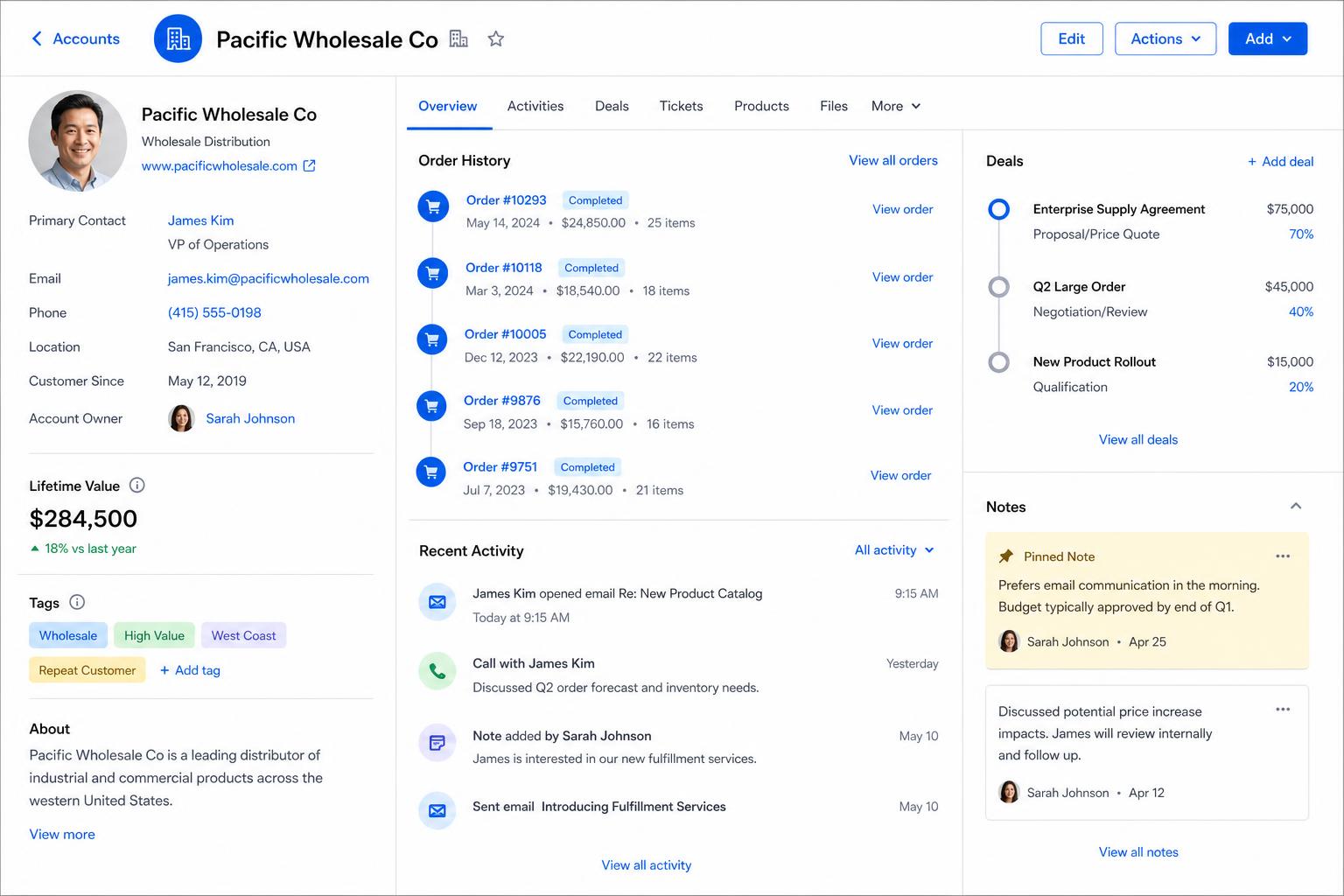Click View all orders link
Image resolution: width=1344 pixels, height=896 pixels.
coord(893,160)
